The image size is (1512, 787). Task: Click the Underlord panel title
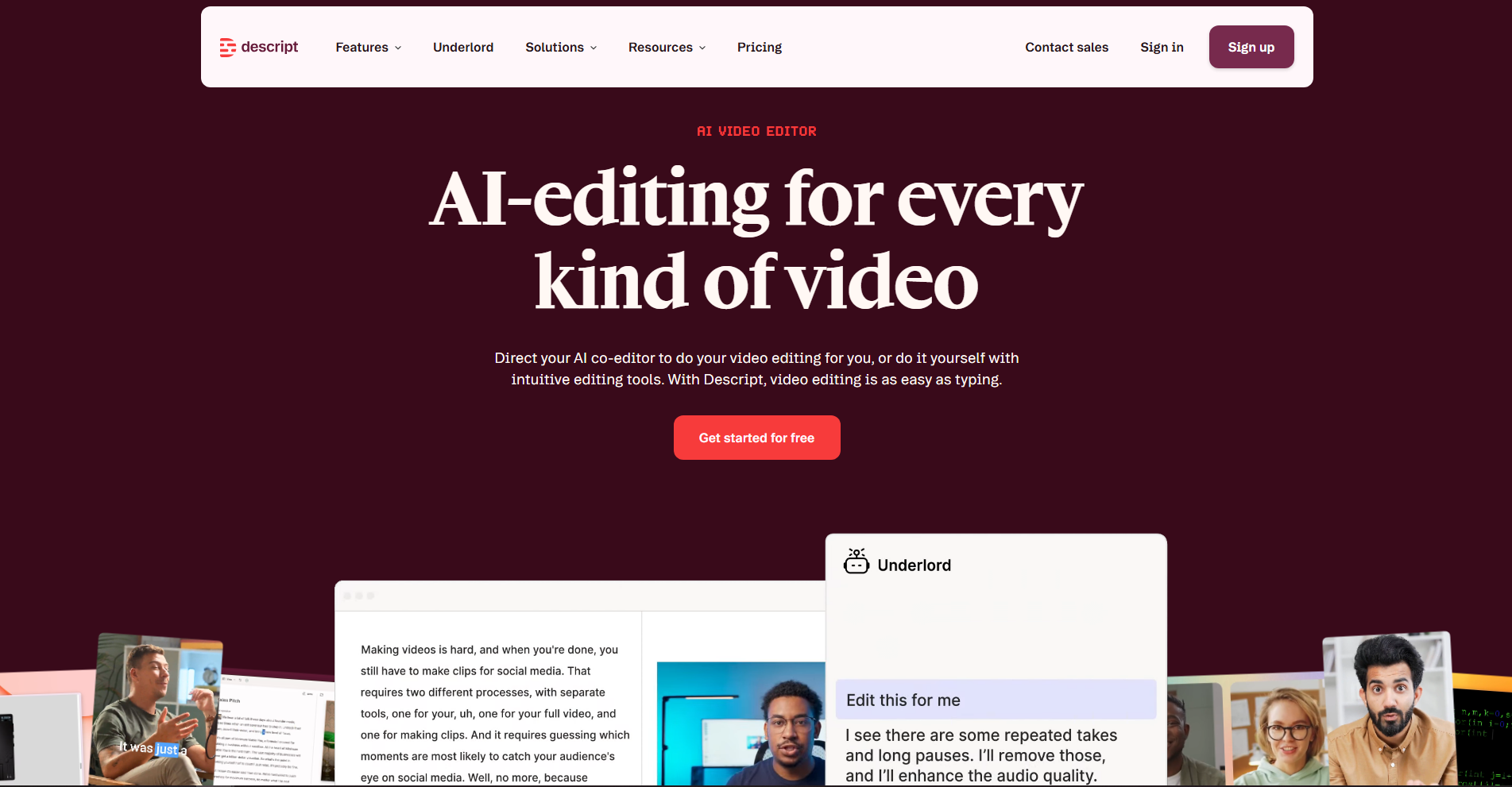(914, 565)
